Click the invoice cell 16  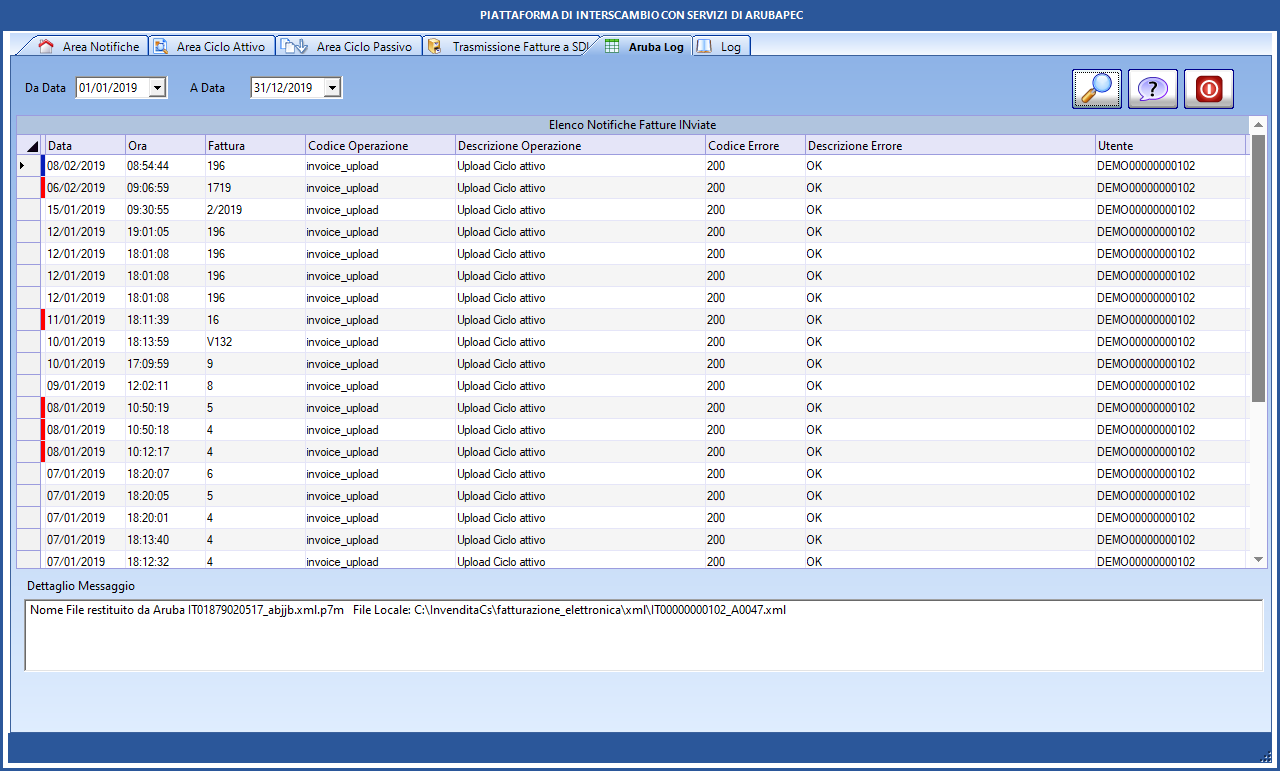[255, 320]
